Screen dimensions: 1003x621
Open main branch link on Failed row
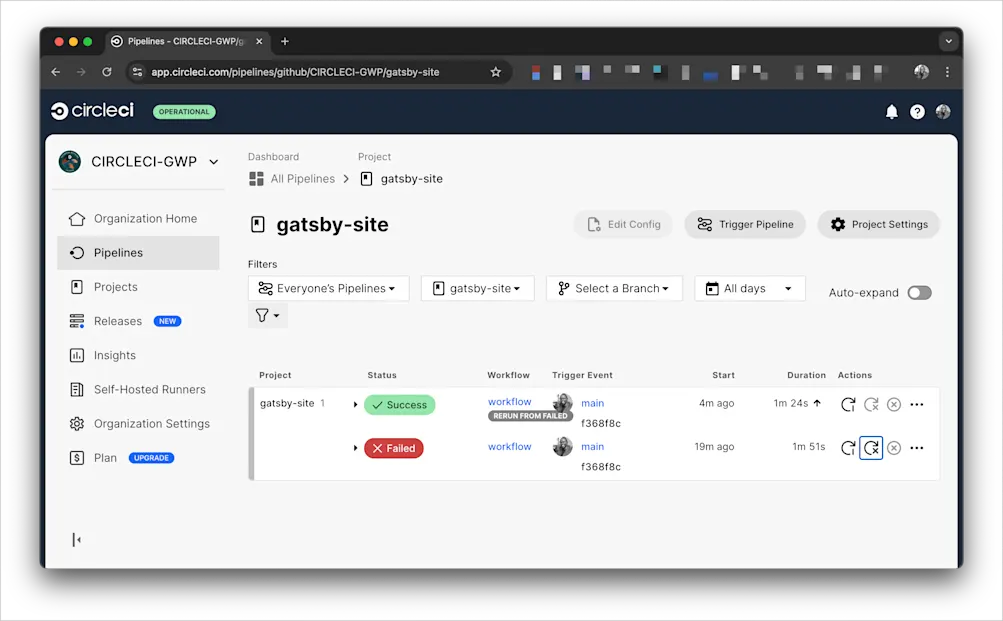tap(592, 446)
